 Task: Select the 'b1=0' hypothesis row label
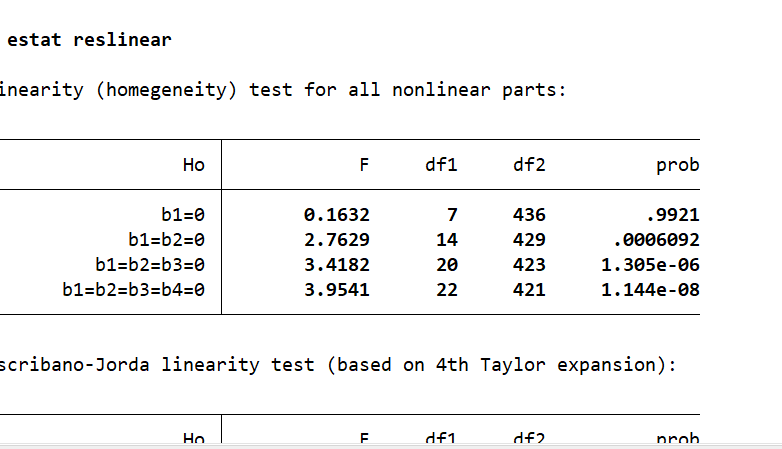(182, 214)
